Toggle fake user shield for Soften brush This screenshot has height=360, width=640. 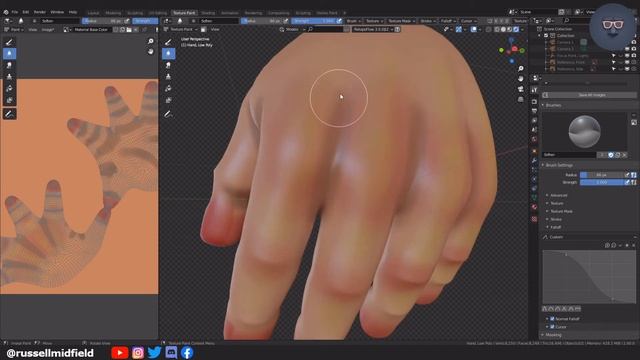pos(611,155)
